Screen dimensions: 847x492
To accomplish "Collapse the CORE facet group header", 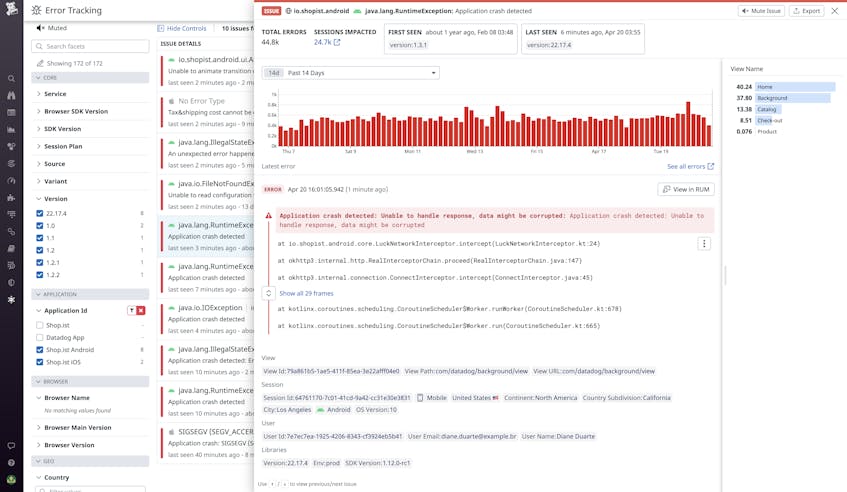I will point(90,78).
